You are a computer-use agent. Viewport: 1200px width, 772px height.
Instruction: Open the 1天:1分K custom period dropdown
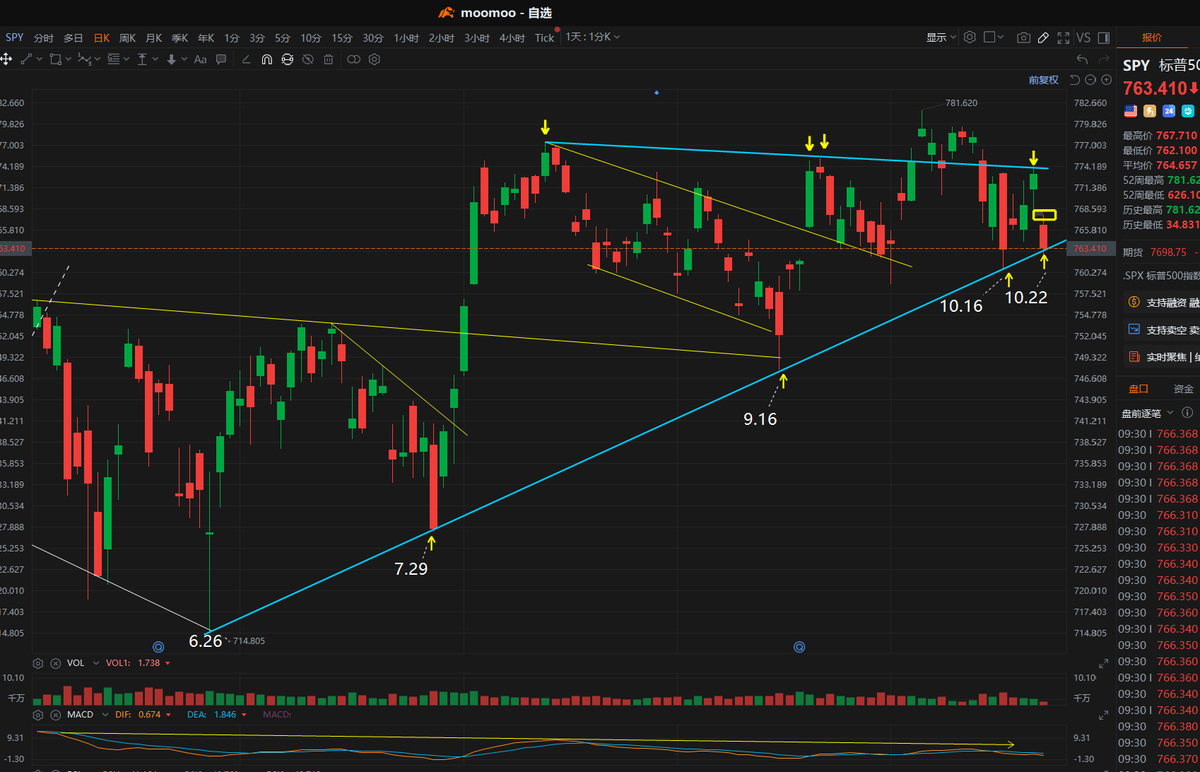[593, 37]
